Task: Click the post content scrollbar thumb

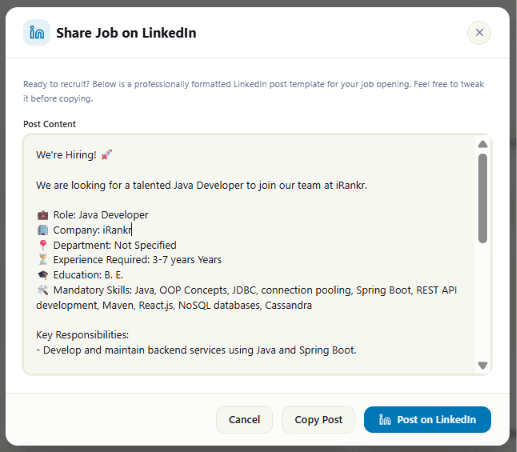Action: pyautogui.click(x=483, y=198)
